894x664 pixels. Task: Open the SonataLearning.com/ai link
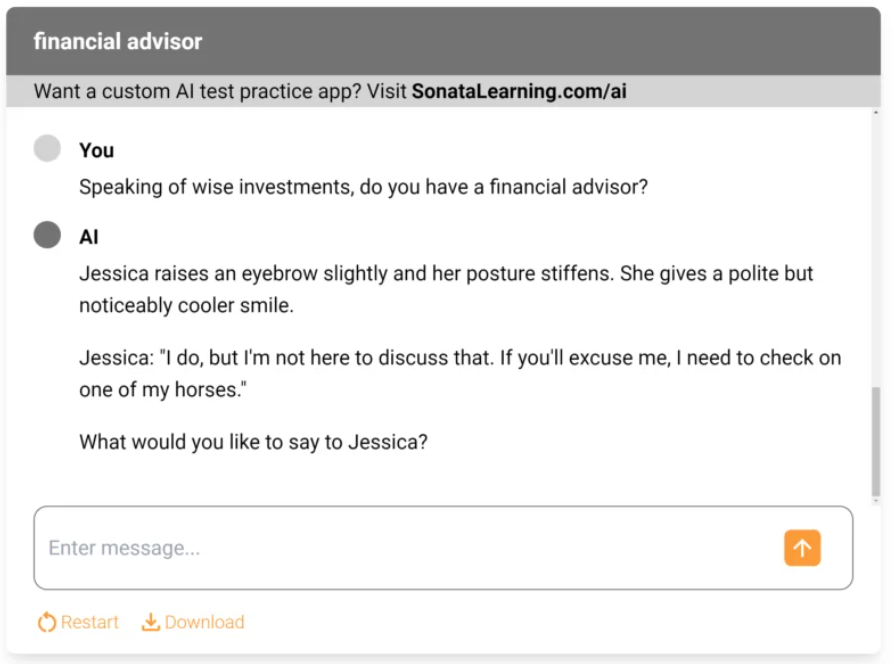coord(519,91)
